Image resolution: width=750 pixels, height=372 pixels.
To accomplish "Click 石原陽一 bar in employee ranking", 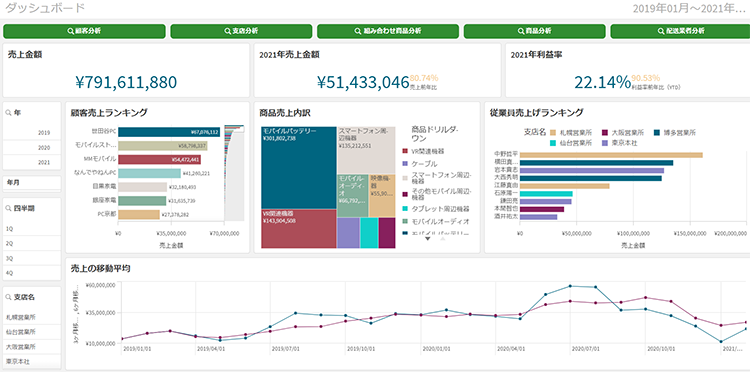I will coord(546,194).
